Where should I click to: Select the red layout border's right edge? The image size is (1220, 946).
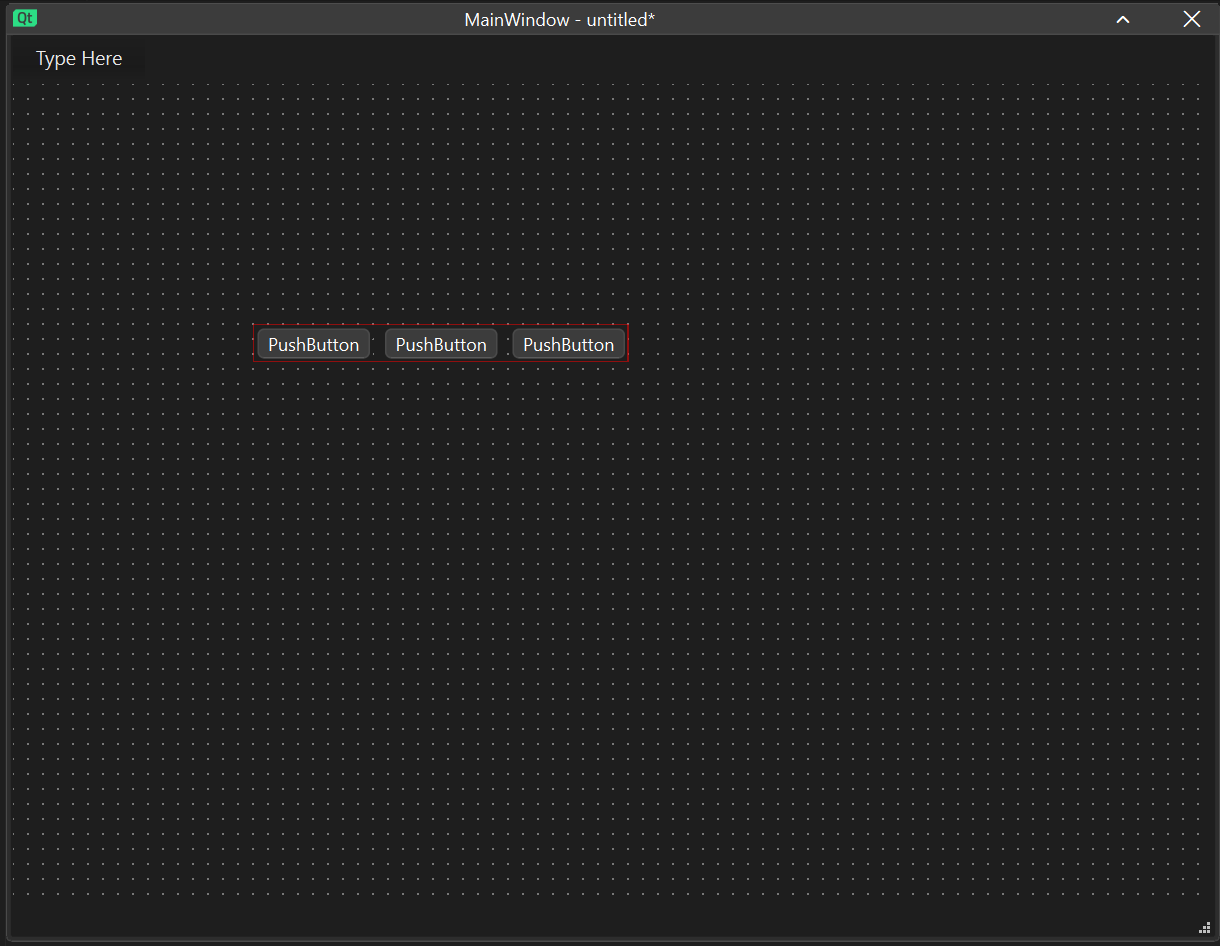coord(628,344)
